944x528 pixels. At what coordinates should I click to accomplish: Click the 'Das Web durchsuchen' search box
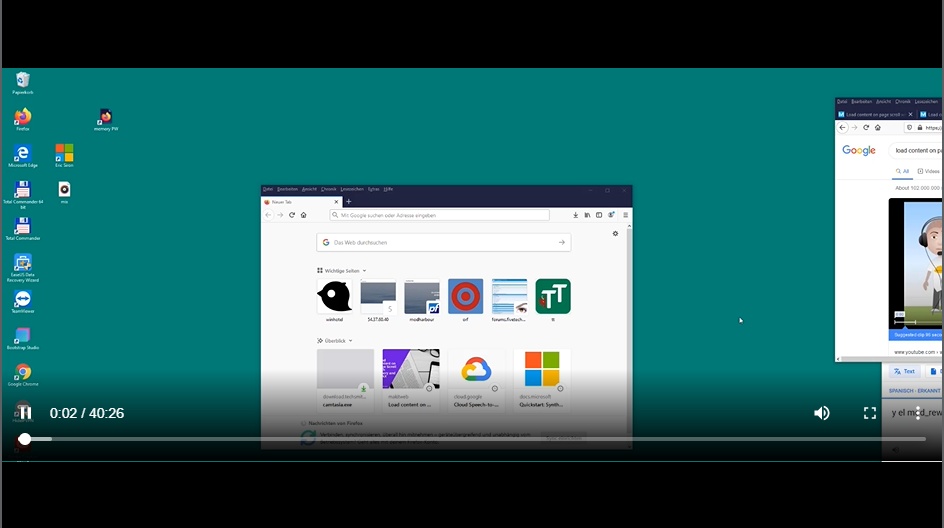(444, 242)
